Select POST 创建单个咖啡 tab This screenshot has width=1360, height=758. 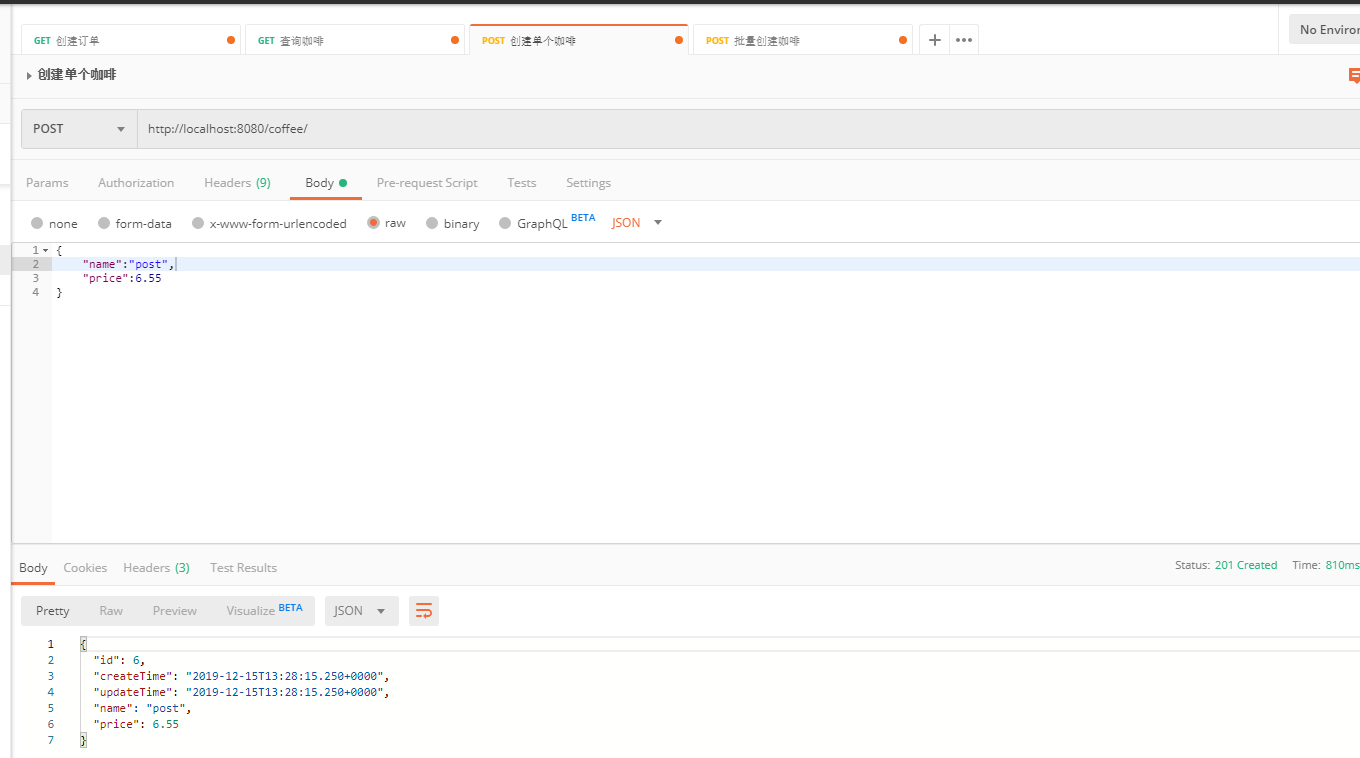(x=578, y=40)
